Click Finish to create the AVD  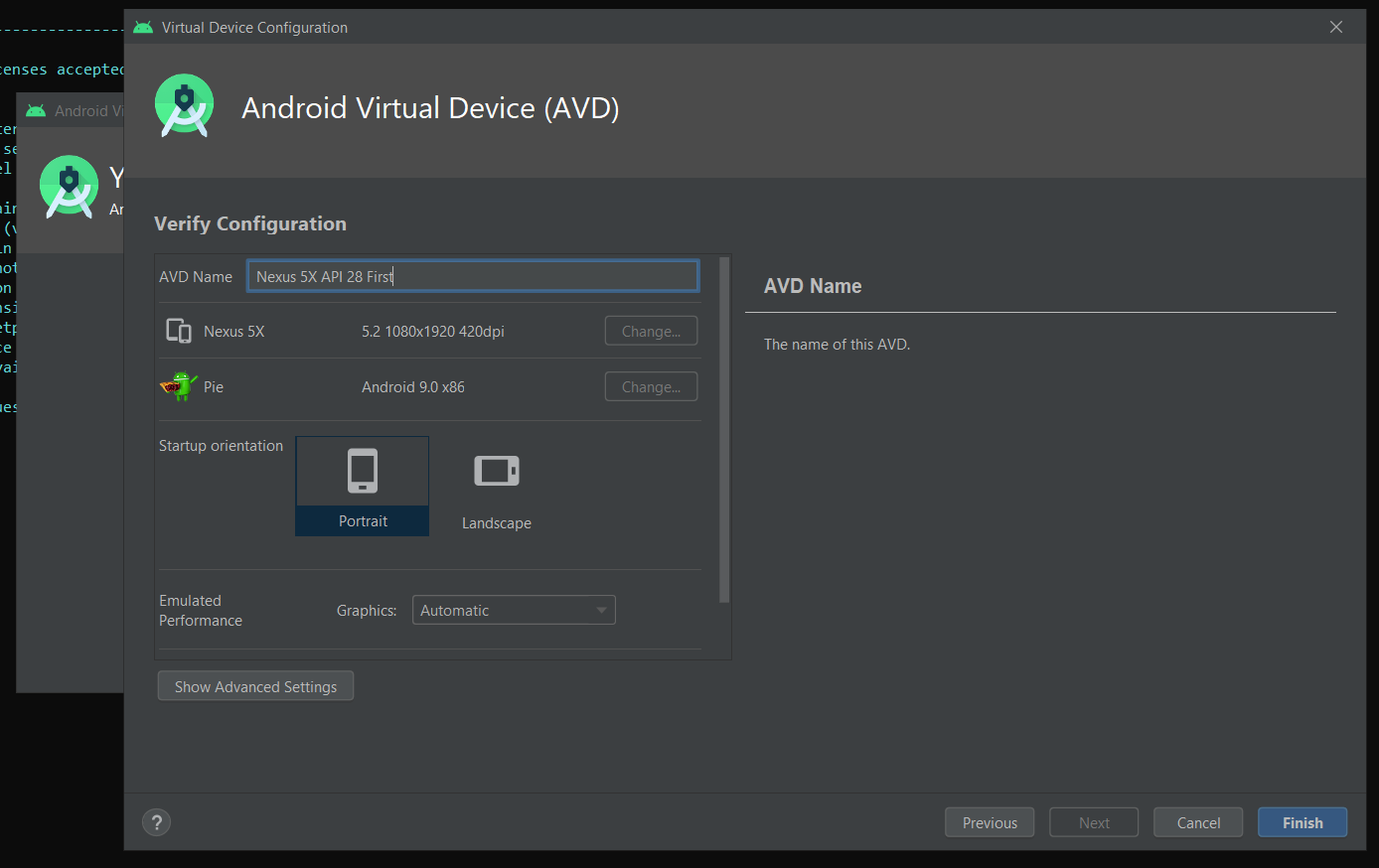tap(1302, 822)
